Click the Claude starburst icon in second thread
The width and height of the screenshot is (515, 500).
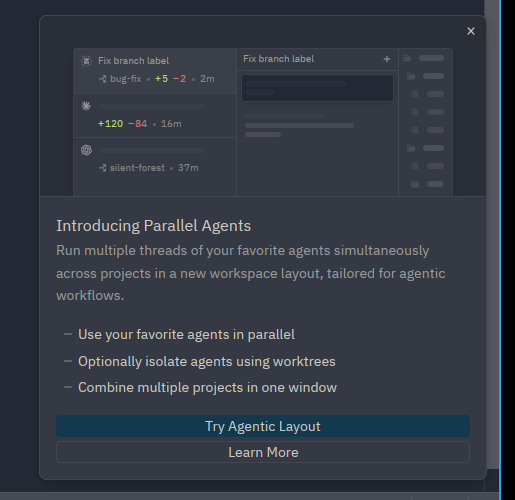86,106
